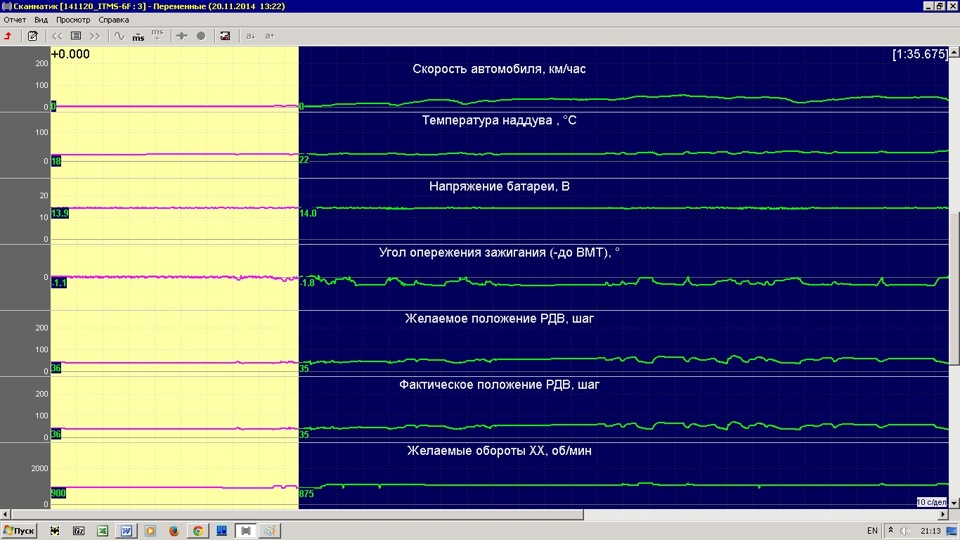Click the grey record circle icon
This screenshot has height=540, width=960.
tap(201, 36)
